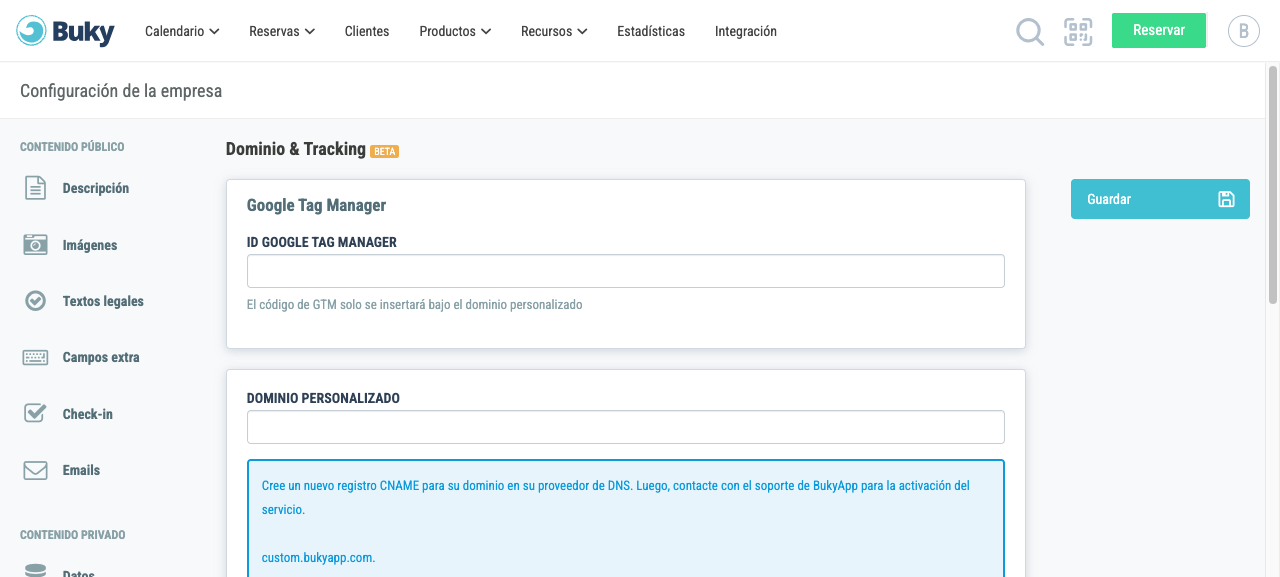1280x577 pixels.
Task: Open the search magnifier icon
Action: [1030, 32]
